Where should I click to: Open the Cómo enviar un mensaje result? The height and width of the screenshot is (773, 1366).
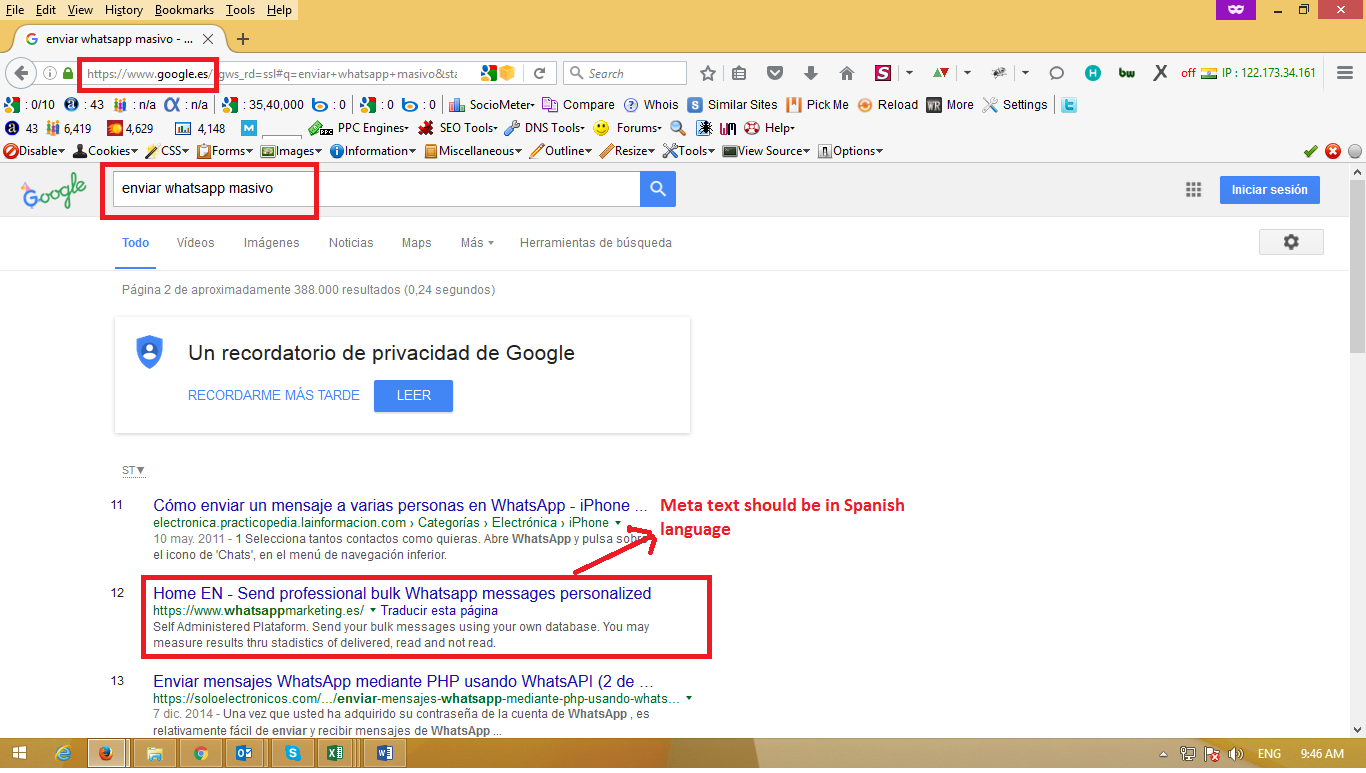click(400, 505)
